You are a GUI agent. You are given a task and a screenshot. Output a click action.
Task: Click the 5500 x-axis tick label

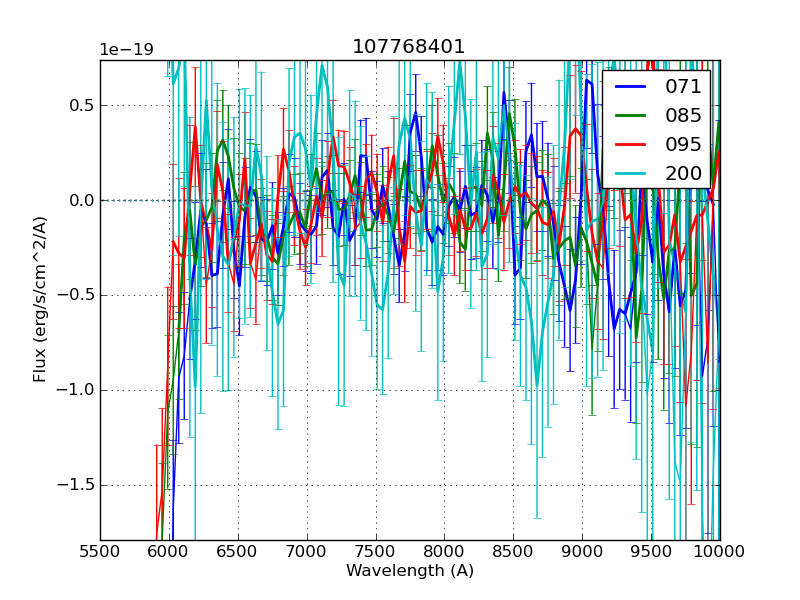(x=100, y=551)
